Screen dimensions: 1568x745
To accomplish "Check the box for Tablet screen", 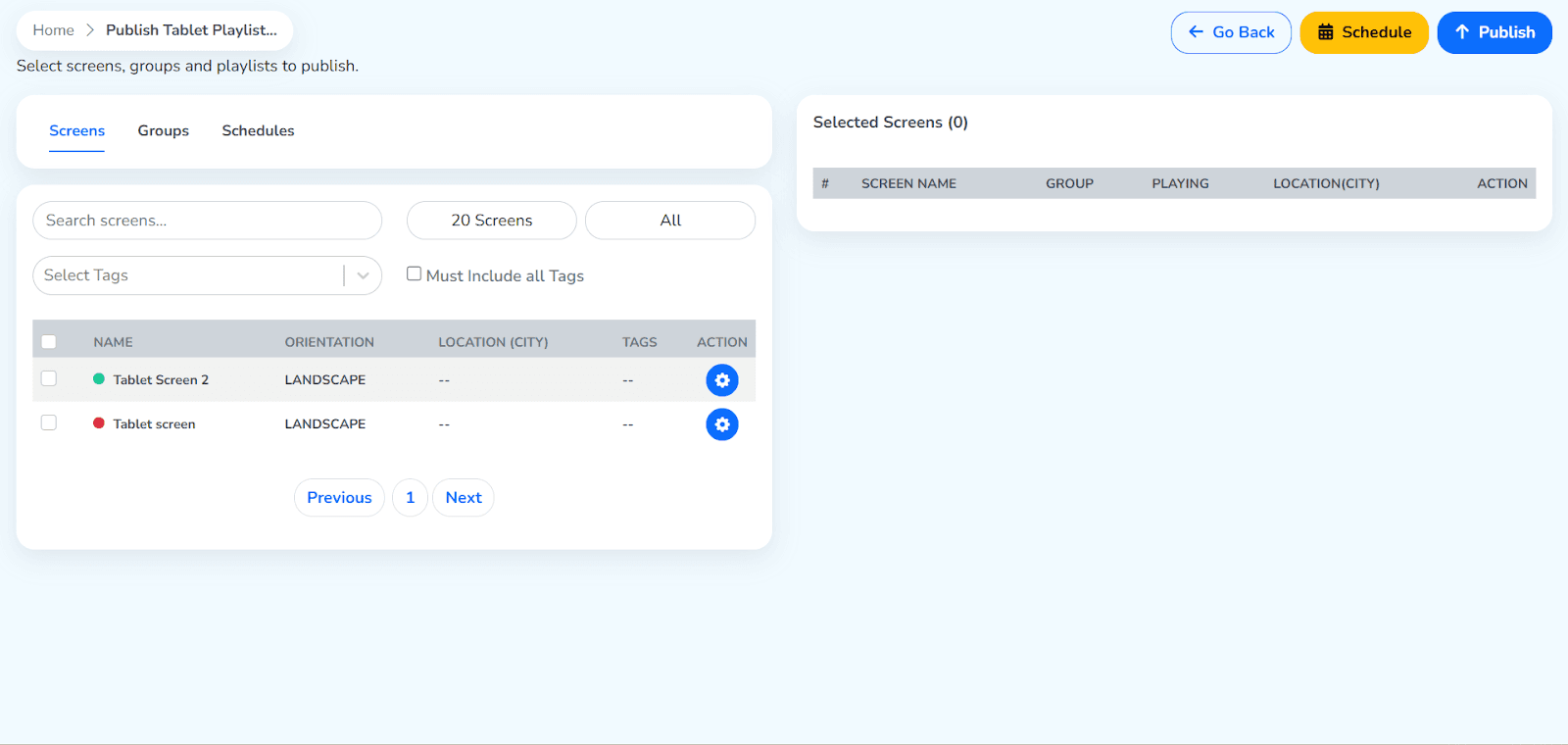I will point(49,422).
